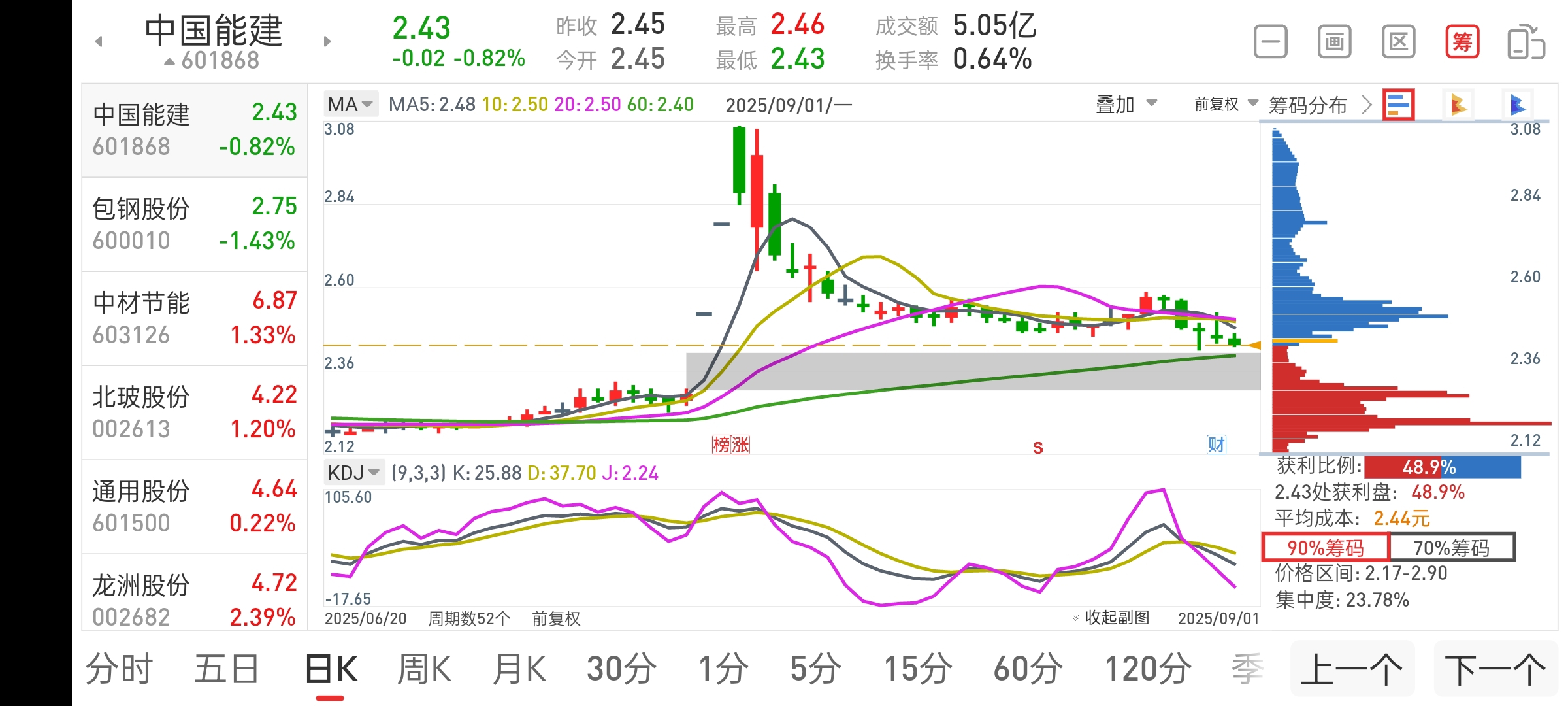Click the MA60: 2.40 value

pyautogui.click(x=661, y=104)
